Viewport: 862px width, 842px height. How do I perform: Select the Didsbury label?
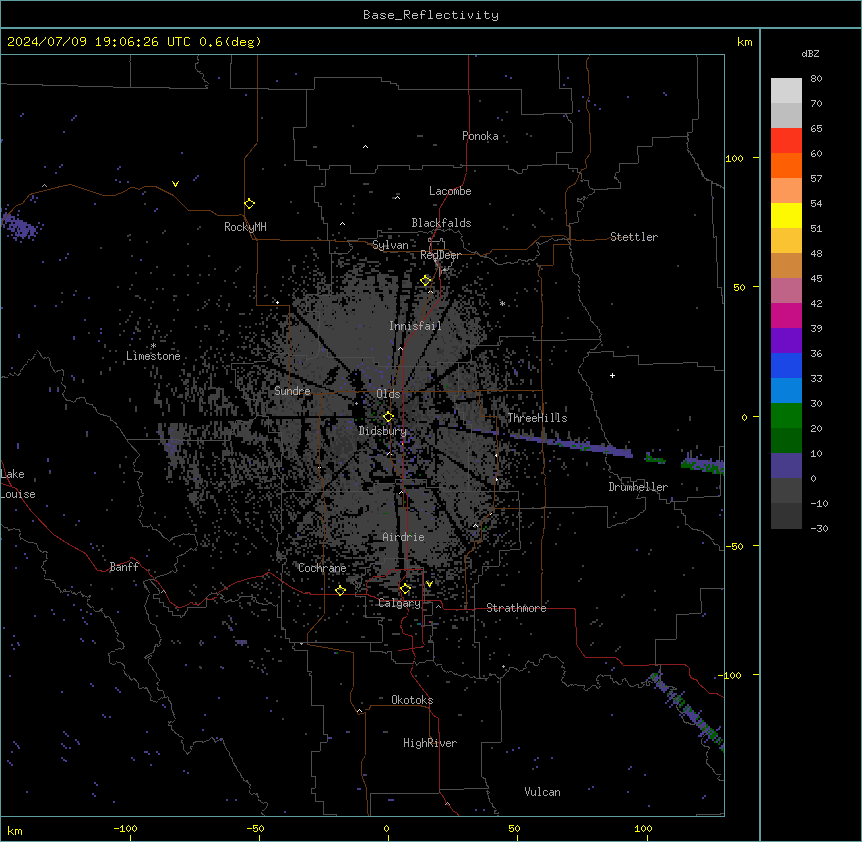tap(383, 431)
